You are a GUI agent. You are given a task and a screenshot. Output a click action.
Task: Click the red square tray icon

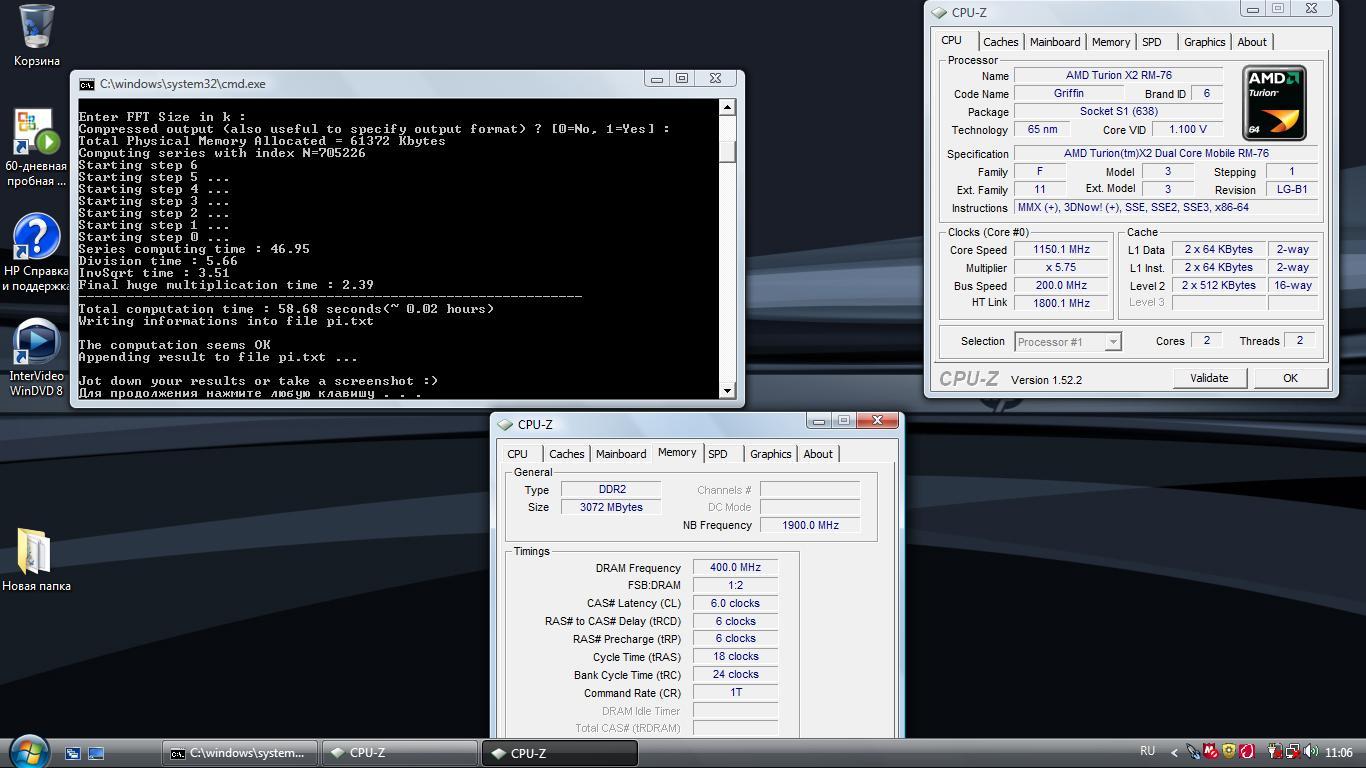click(x=1247, y=752)
